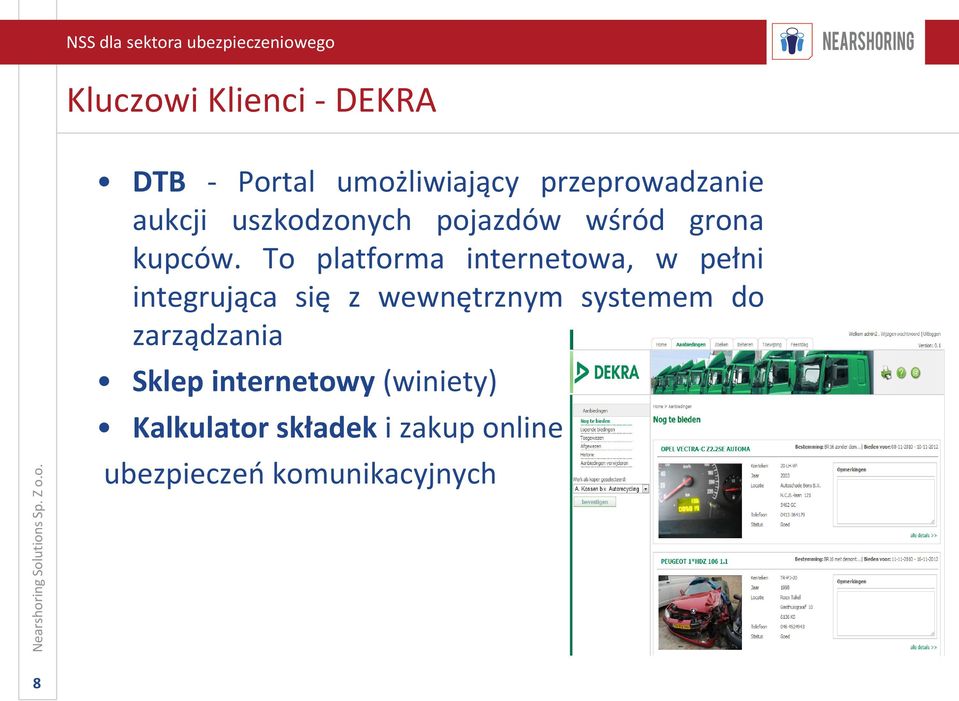
Task: Click the 'Nog te bieden' page heading
Action: [676, 420]
